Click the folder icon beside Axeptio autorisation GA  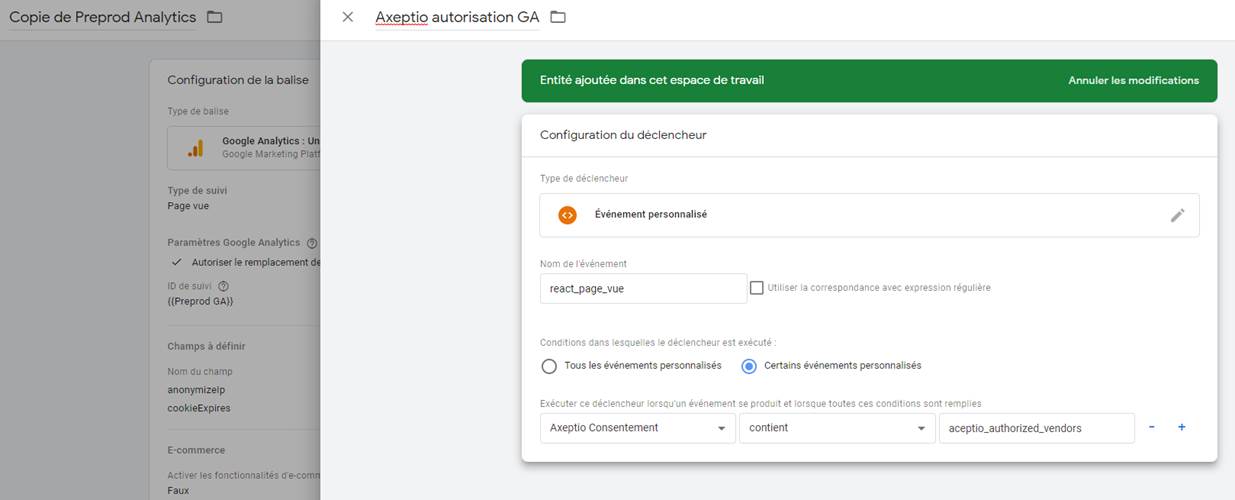point(558,17)
